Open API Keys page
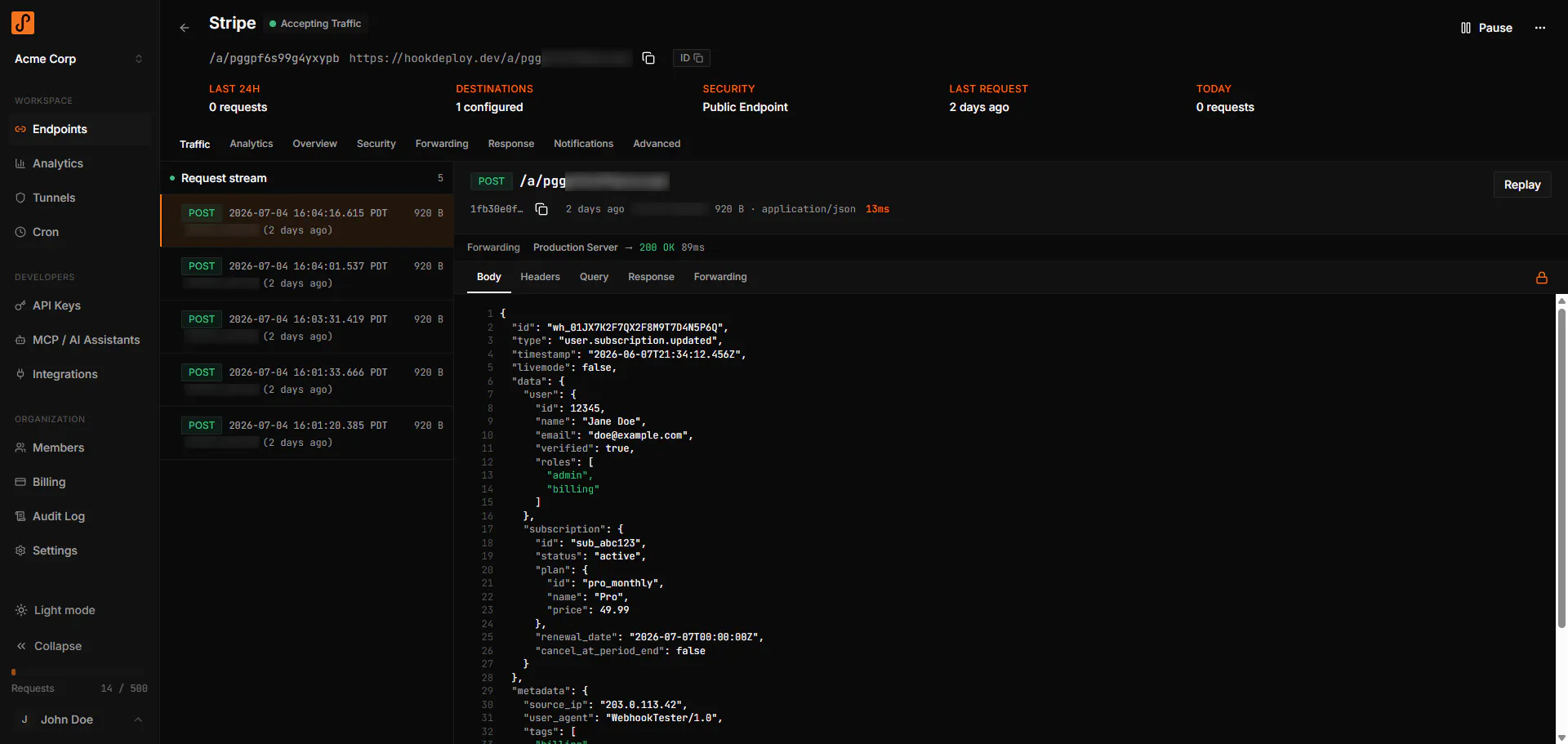The width and height of the screenshot is (1568, 744). [79, 305]
